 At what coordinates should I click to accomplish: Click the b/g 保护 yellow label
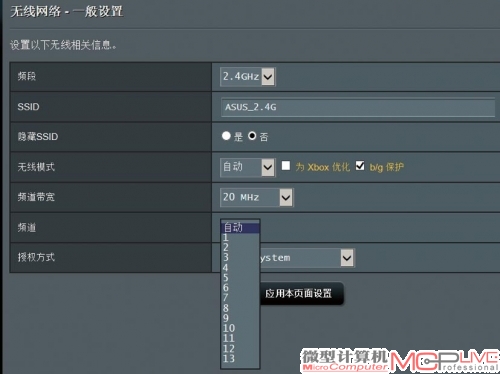tap(387, 167)
